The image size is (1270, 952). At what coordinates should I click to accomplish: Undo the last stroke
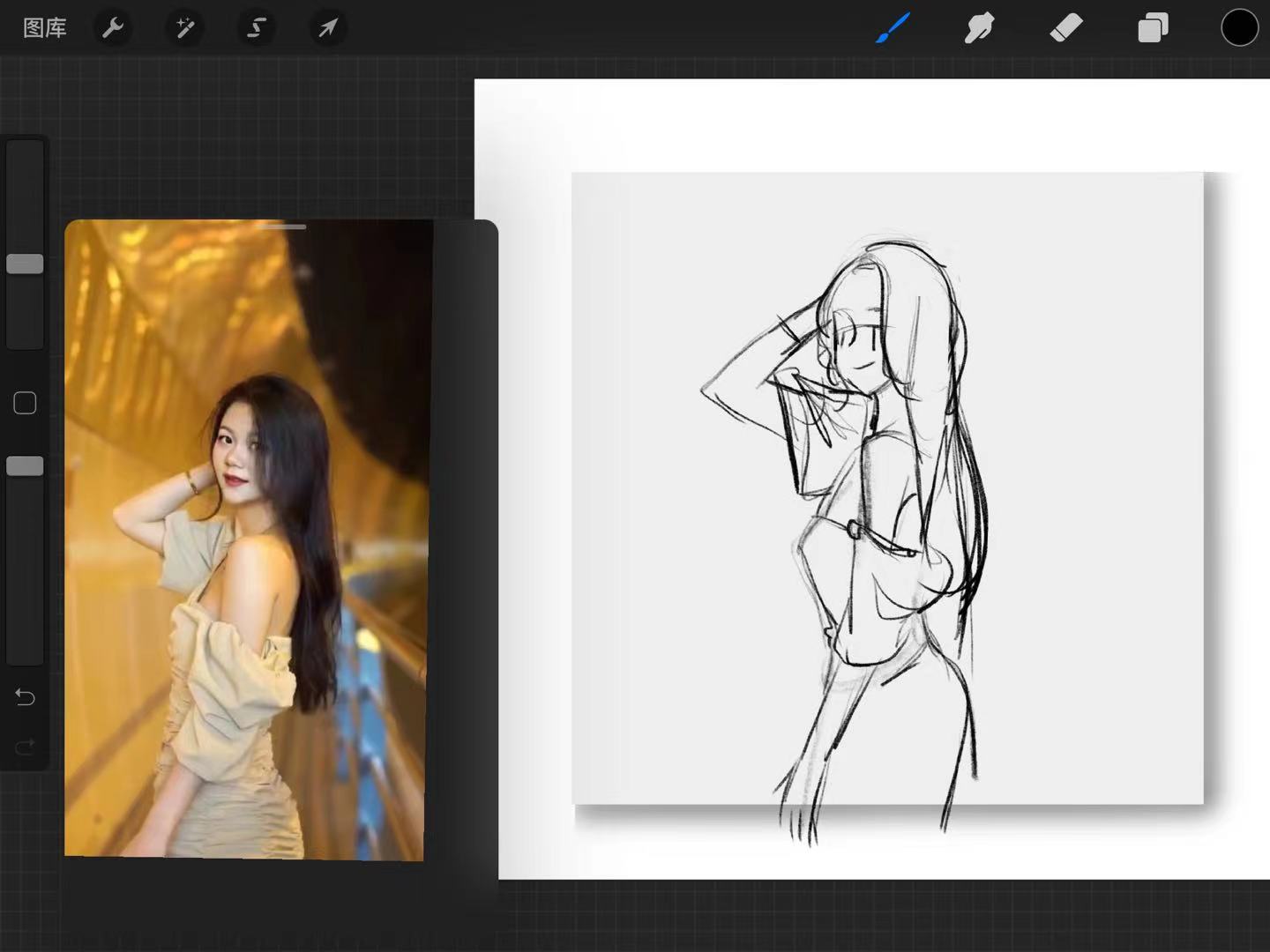point(25,697)
